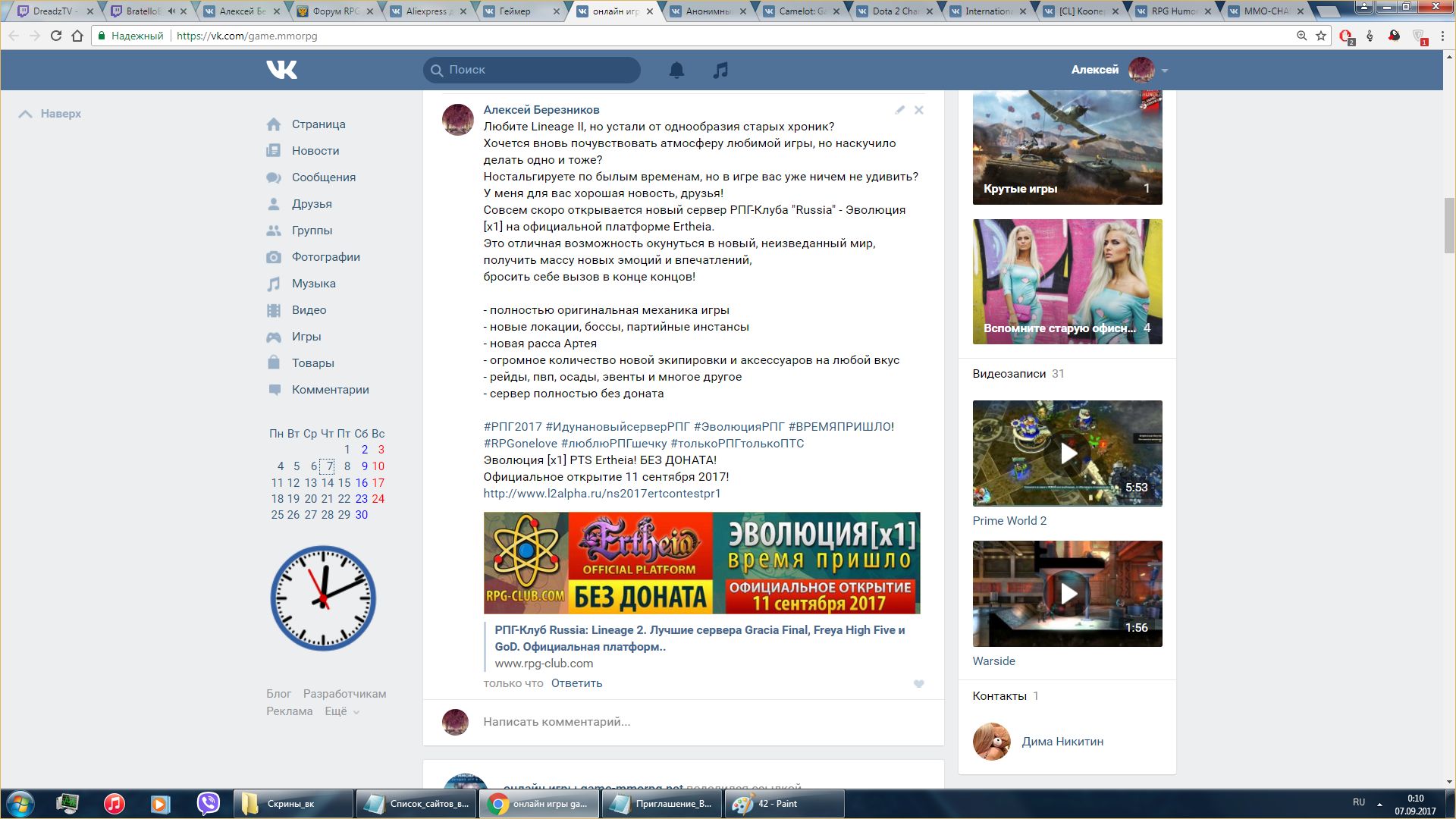Screen dimensions: 1456x819
Task: Click the zoom magnifier icon in address bar
Action: tap(1301, 36)
